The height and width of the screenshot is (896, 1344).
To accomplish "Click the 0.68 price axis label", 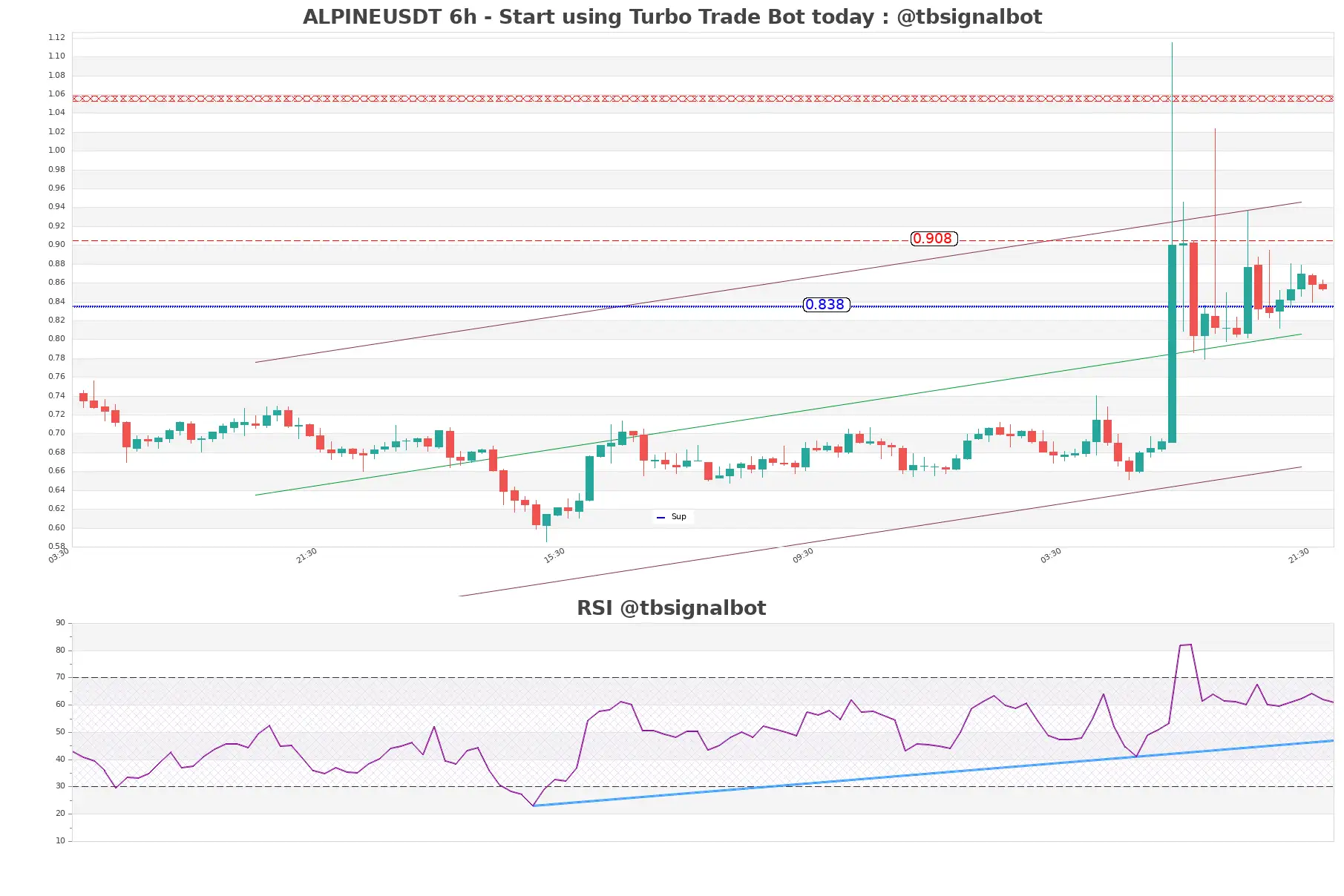I will click(x=56, y=452).
